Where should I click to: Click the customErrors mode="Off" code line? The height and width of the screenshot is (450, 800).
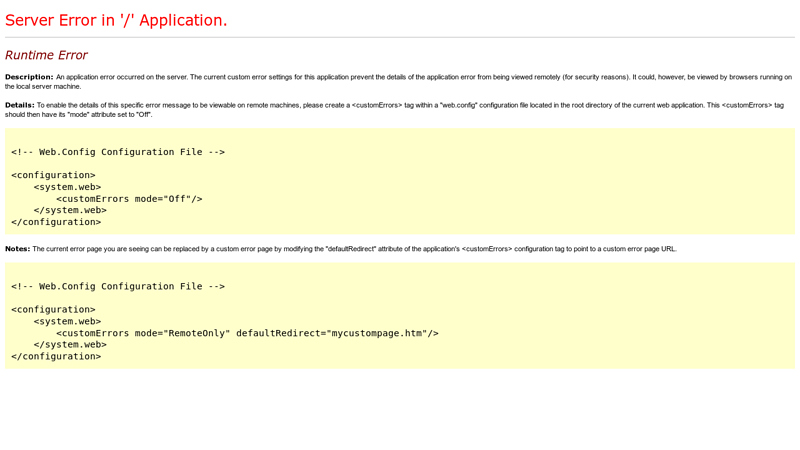(129, 199)
